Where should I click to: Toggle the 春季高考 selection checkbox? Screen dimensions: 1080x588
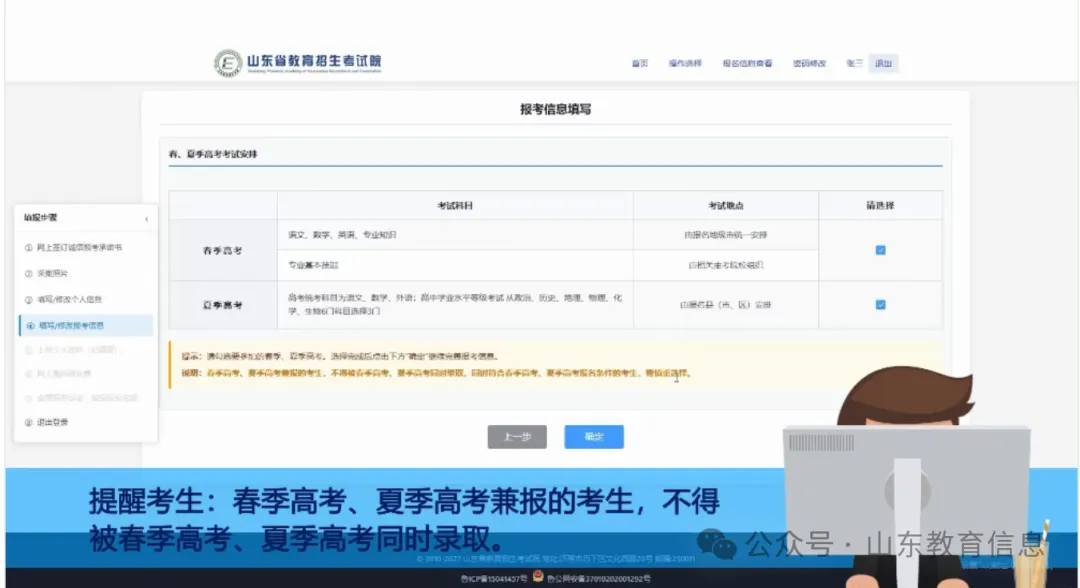880,250
